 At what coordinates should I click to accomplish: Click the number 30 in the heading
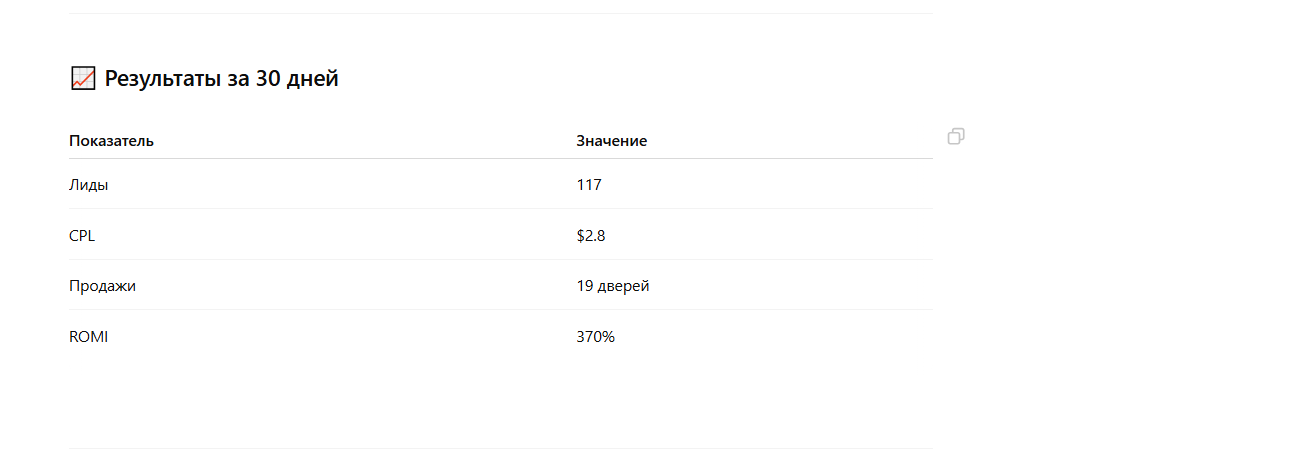(x=269, y=79)
